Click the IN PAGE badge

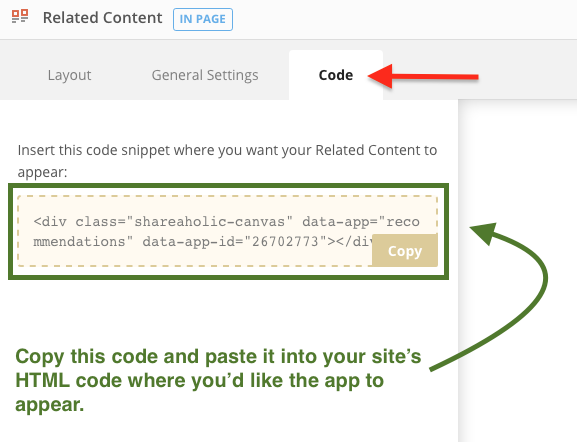203,19
